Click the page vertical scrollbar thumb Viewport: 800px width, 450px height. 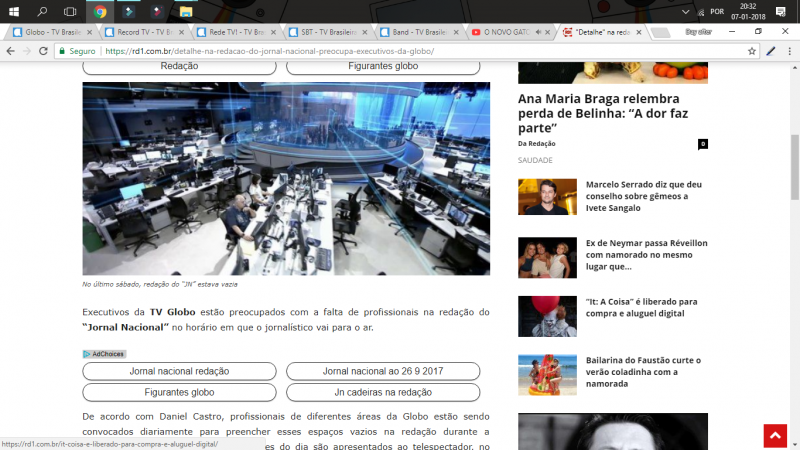point(794,167)
